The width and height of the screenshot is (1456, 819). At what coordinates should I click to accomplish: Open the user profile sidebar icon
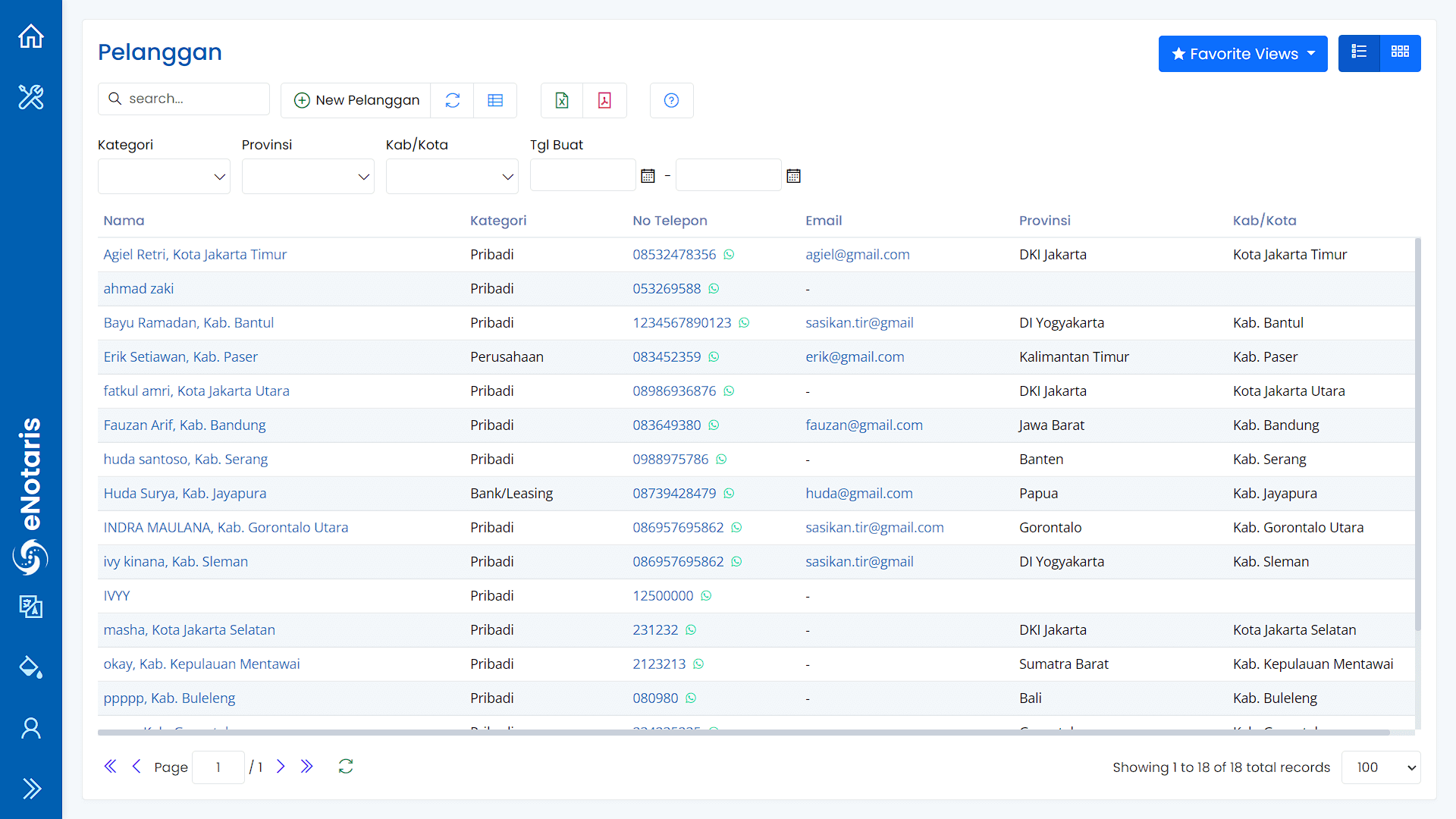point(31,728)
